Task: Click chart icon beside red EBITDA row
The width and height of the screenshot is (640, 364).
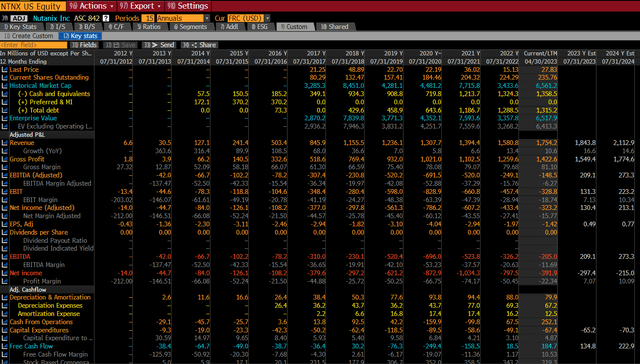Action: (x=4, y=257)
